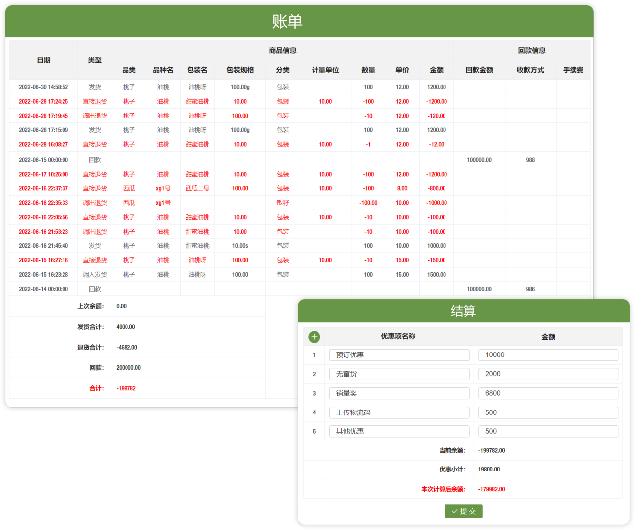Click the green plus add-row icon

click(x=314, y=337)
